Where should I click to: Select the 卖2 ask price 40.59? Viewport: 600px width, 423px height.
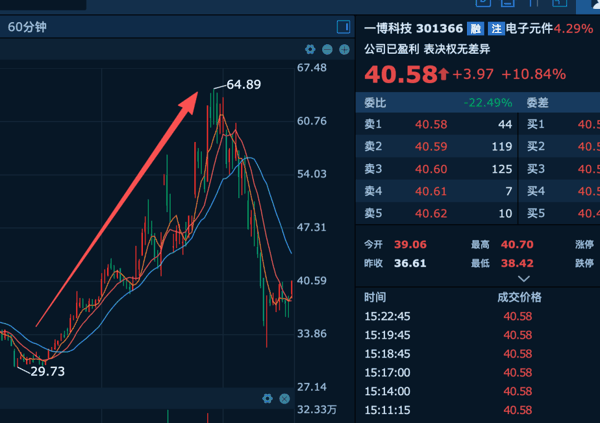pos(431,147)
